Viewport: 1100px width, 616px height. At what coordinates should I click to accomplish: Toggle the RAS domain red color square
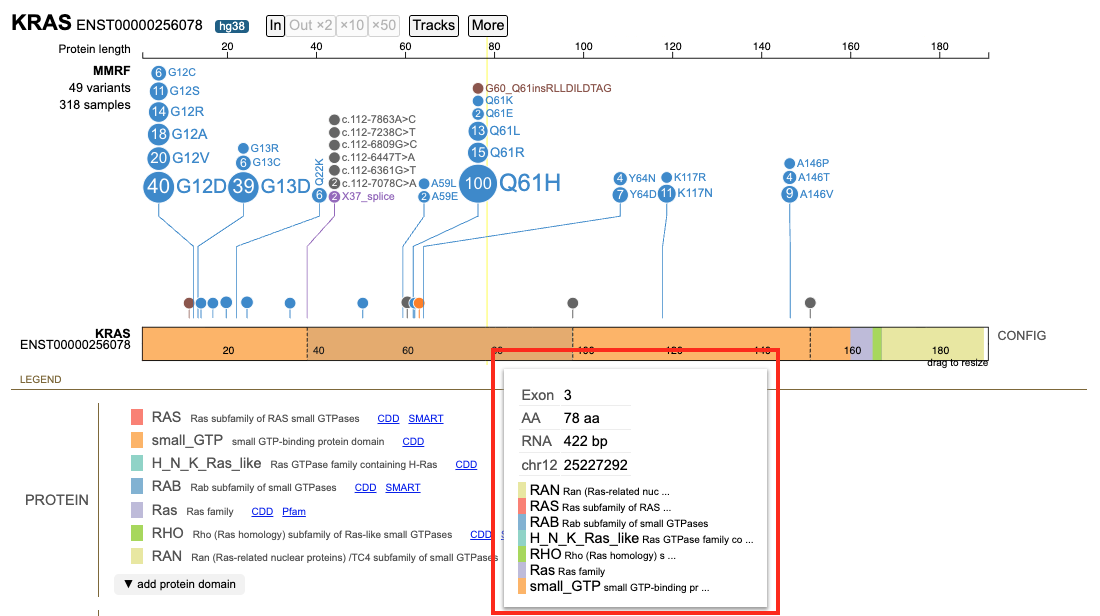point(137,417)
